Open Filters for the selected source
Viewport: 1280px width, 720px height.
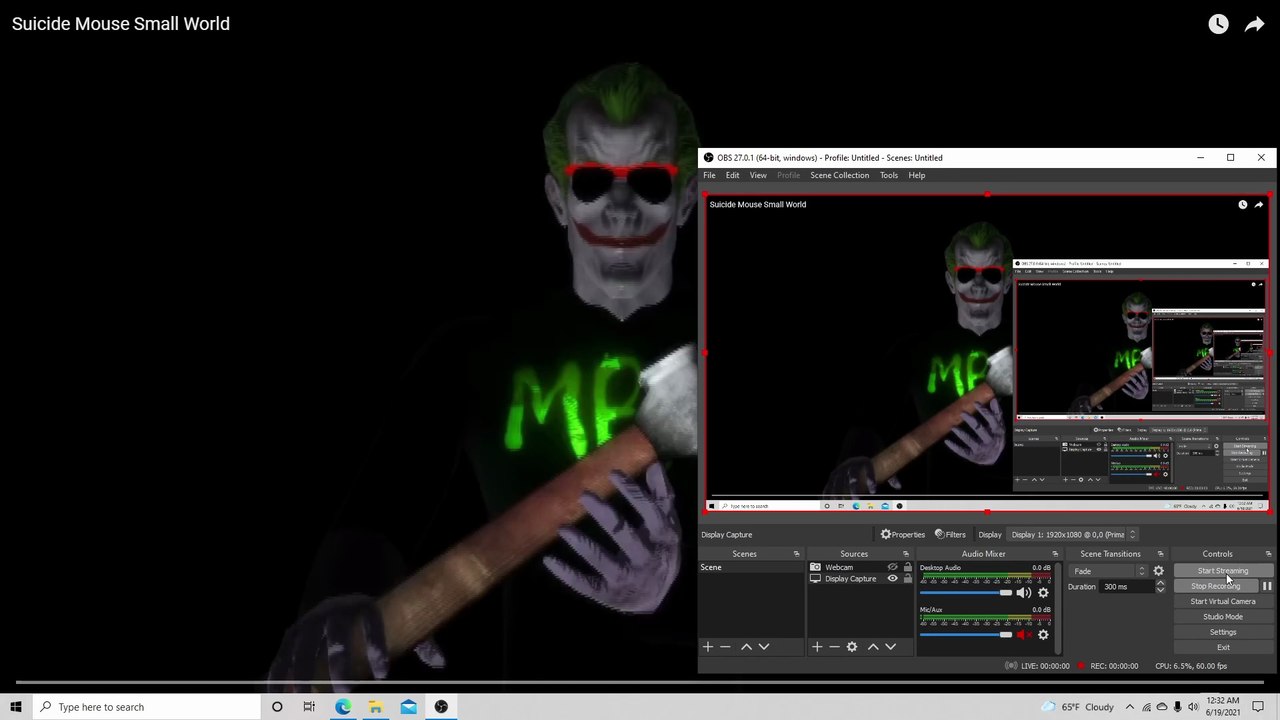coord(949,534)
